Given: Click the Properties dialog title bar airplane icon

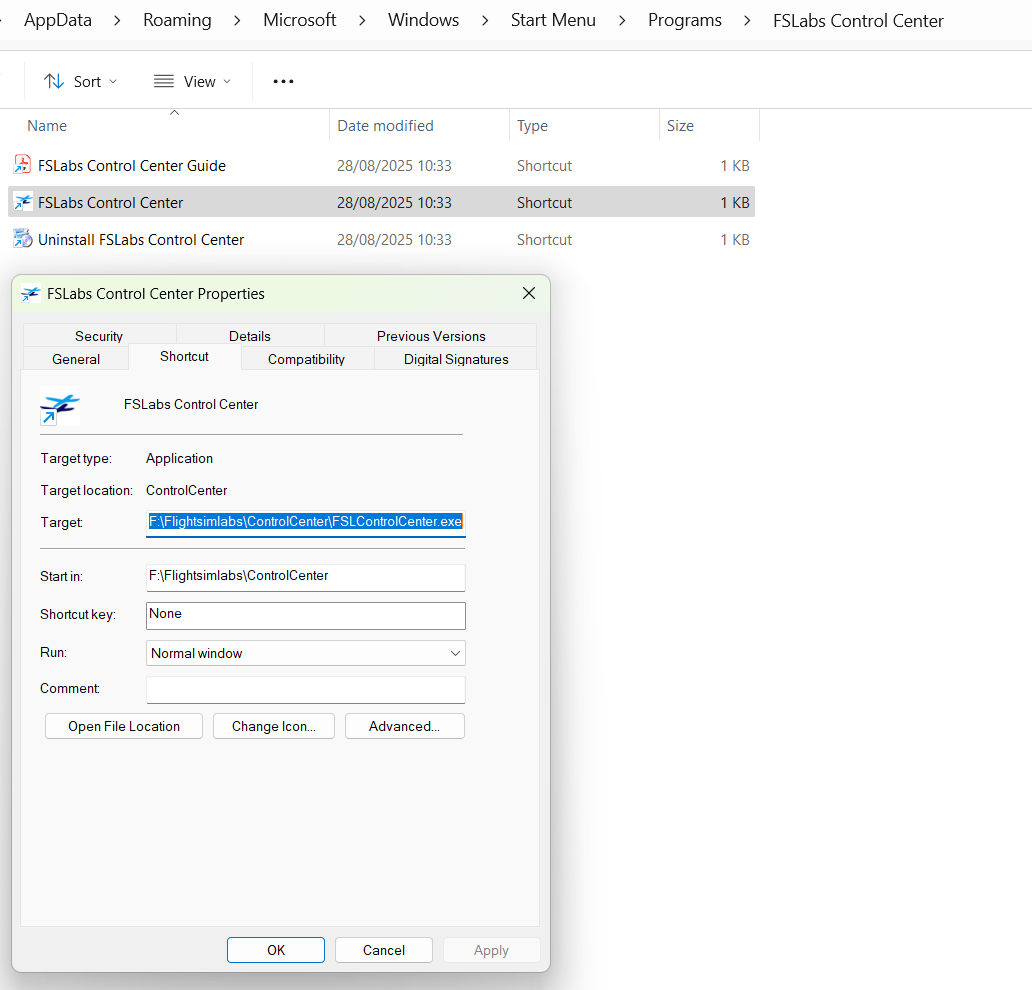Looking at the screenshot, I should click(x=31, y=294).
